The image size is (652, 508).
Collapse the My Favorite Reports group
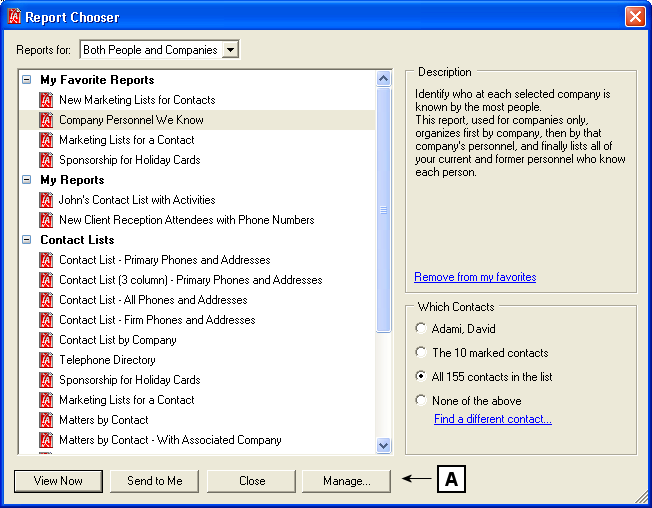point(27,79)
